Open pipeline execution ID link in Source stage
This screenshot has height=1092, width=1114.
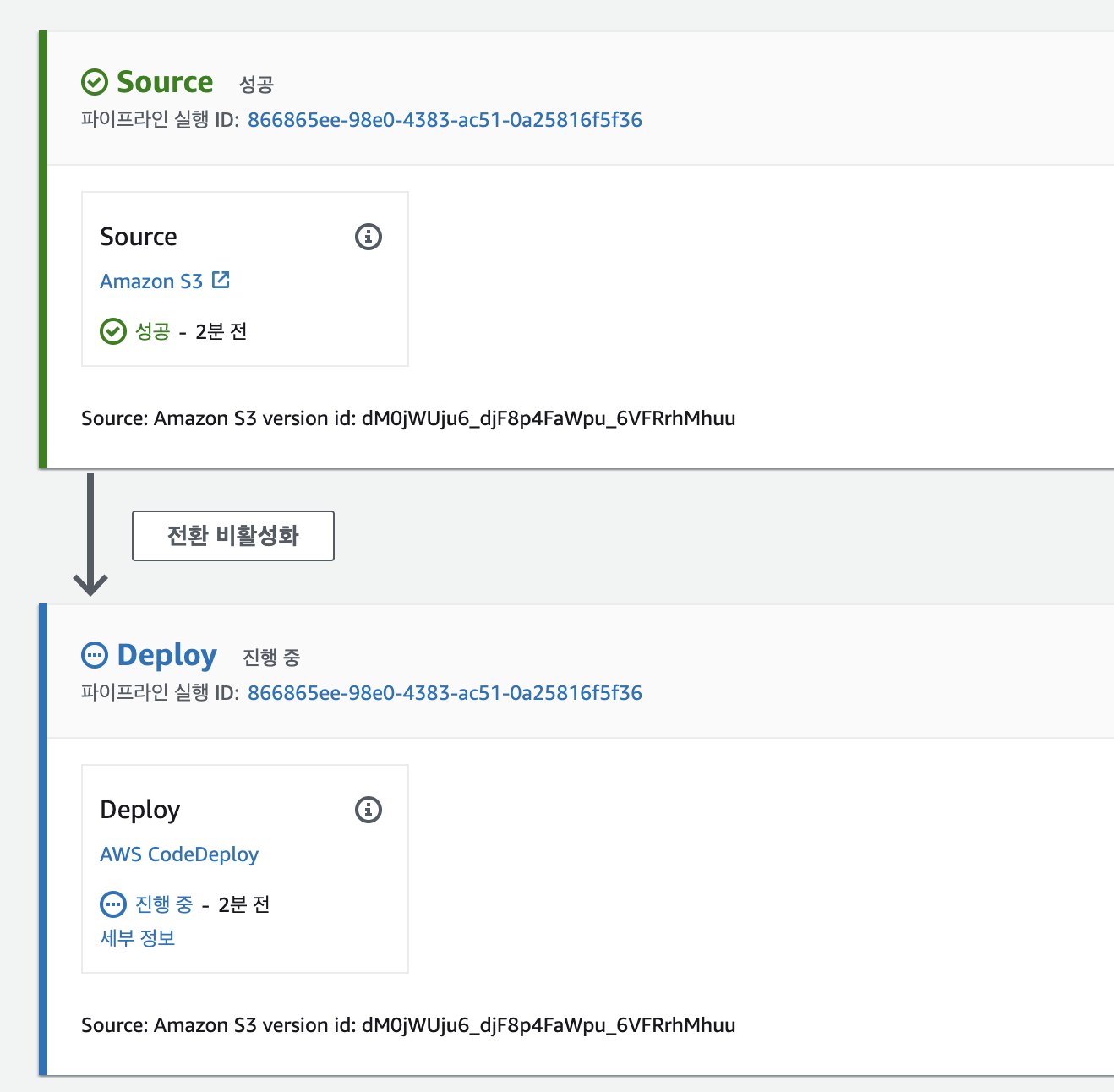coord(445,120)
